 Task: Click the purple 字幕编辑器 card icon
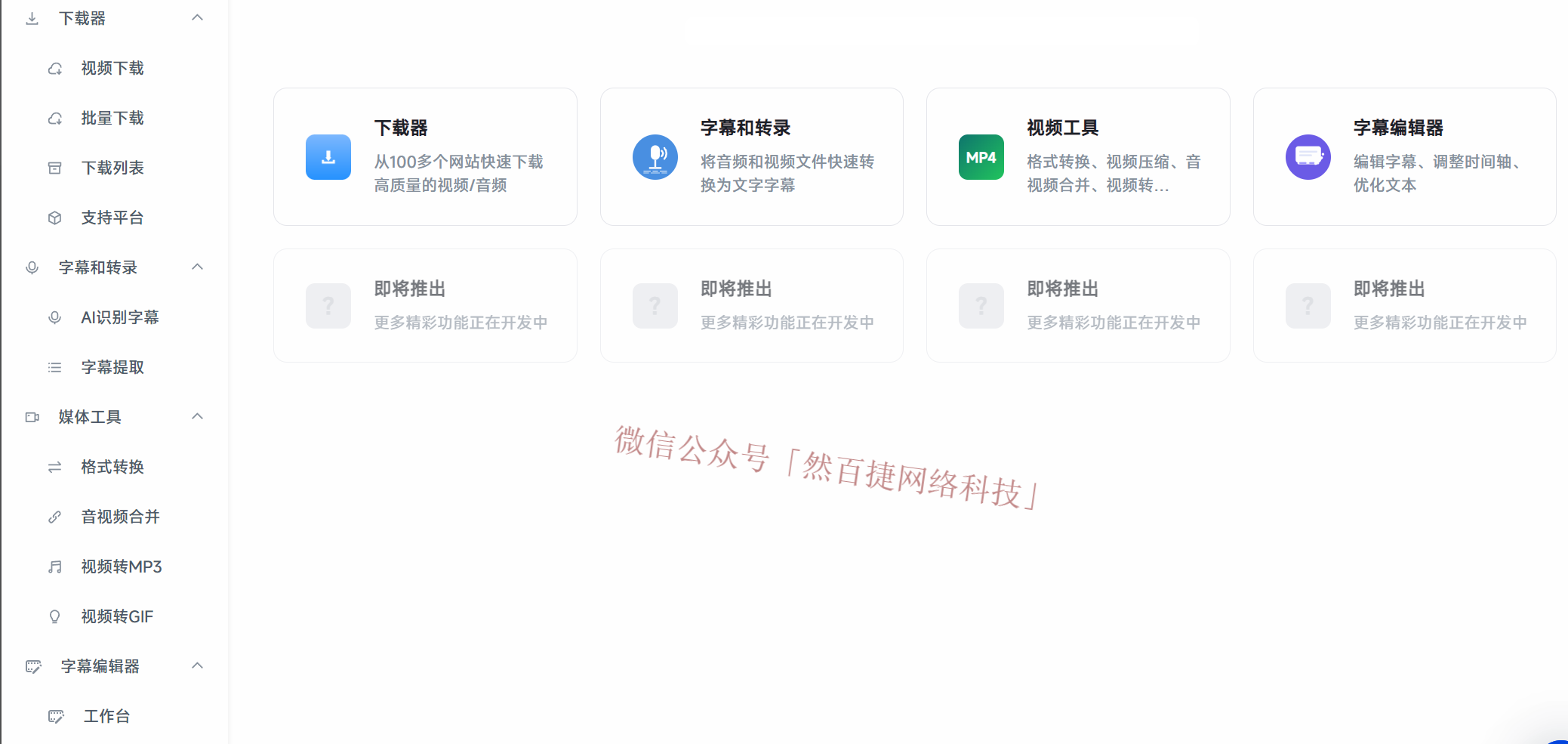[x=1308, y=156]
